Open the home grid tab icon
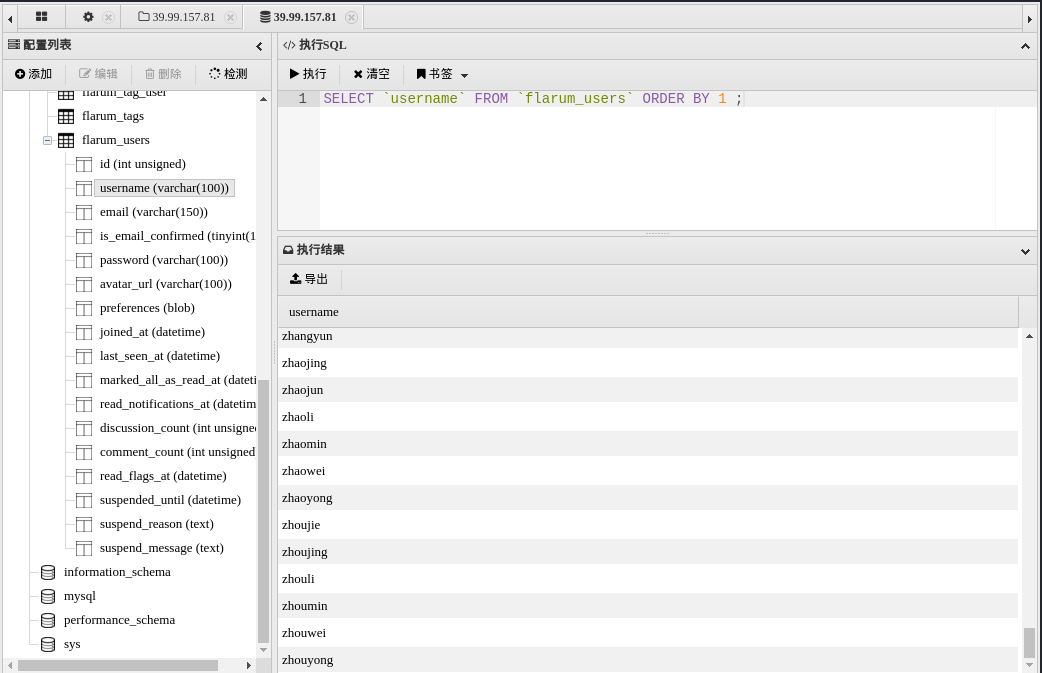1042x673 pixels. click(41, 17)
